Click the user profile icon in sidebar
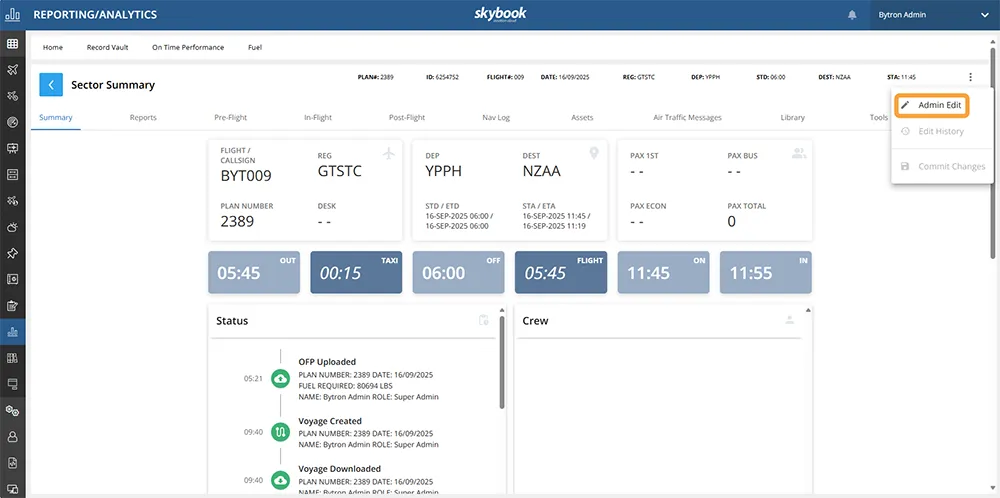 click(x=12, y=436)
